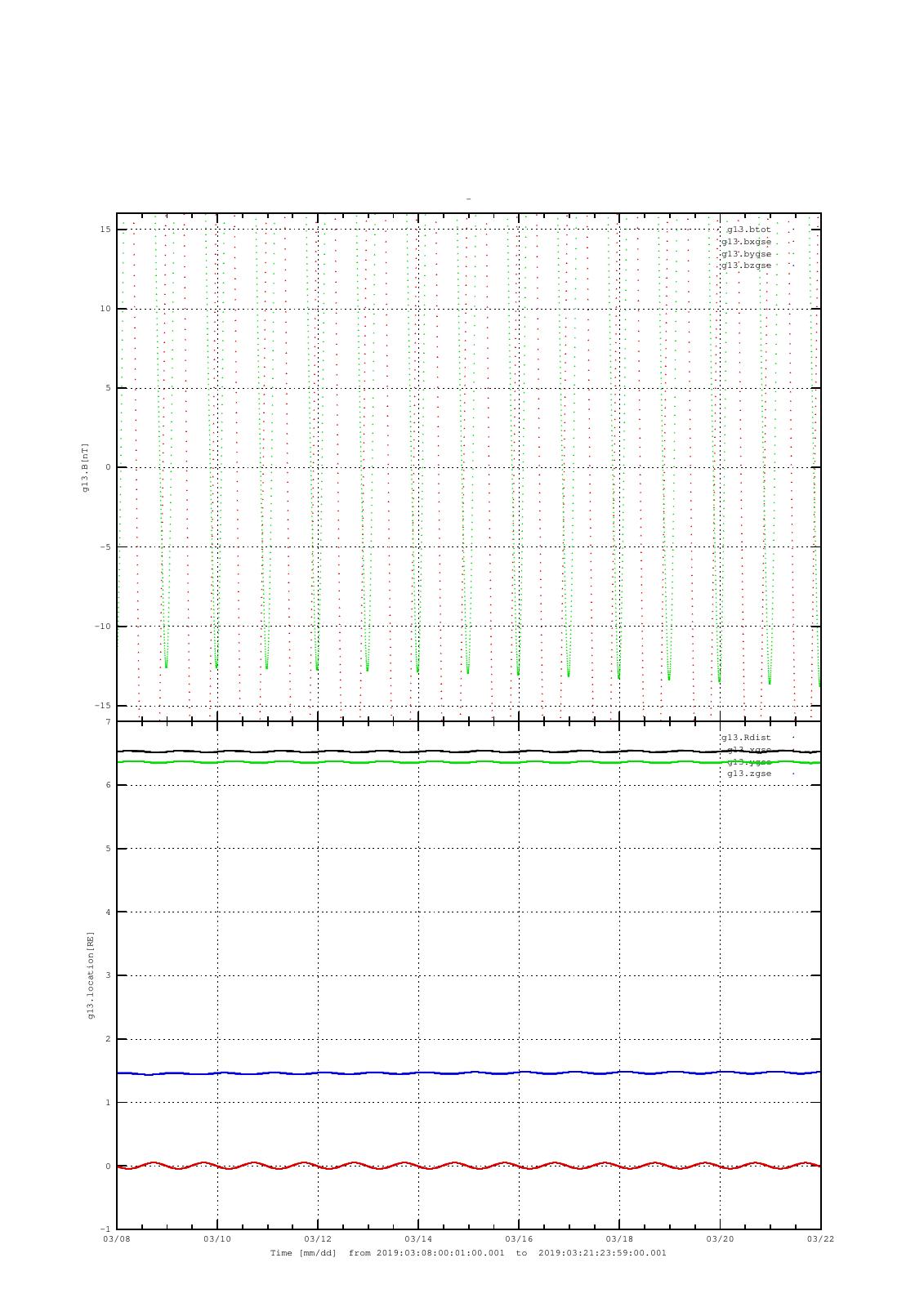Click the g13.B[nT] vertical axis label
Image resolution: width=924 pixels, height=1307 pixels.
click(x=85, y=467)
